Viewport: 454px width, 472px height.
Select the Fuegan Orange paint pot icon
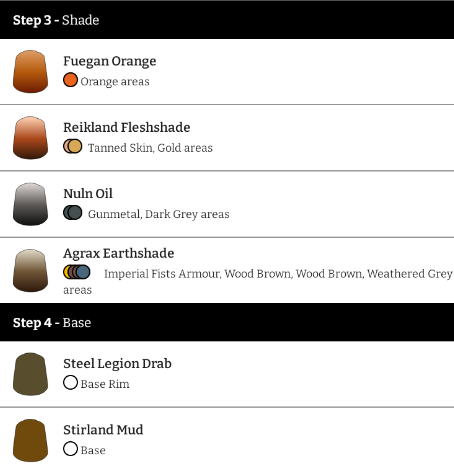pos(30,71)
